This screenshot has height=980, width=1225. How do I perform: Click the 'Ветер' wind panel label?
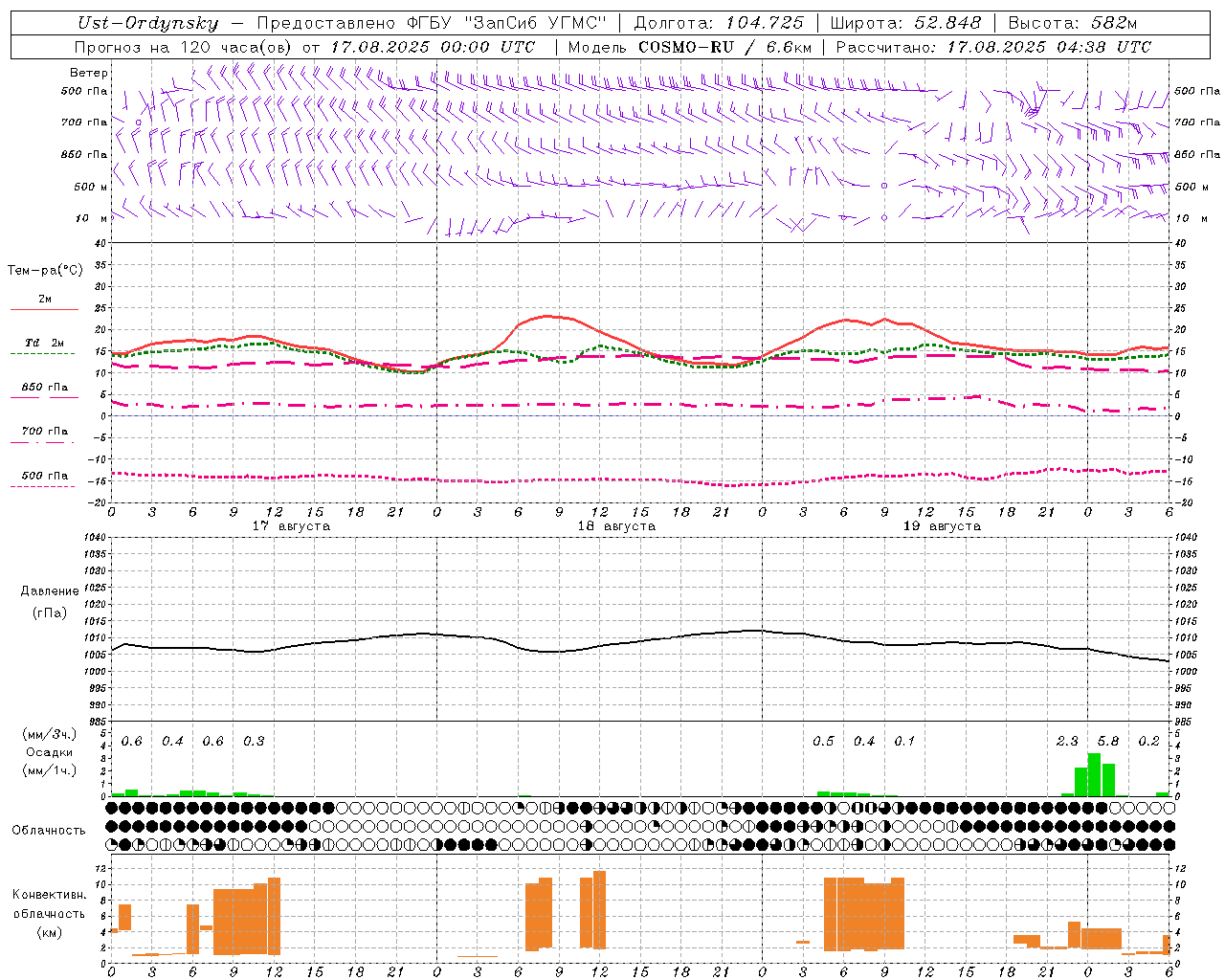(x=88, y=73)
